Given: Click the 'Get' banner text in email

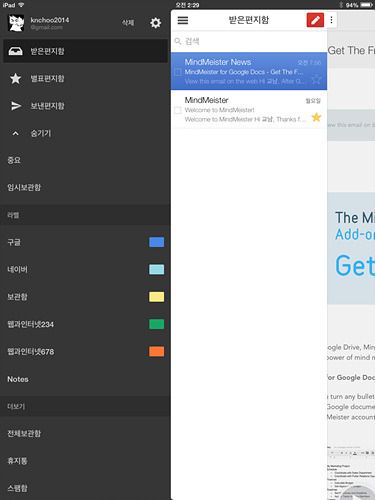Looking at the screenshot, I should [x=355, y=266].
